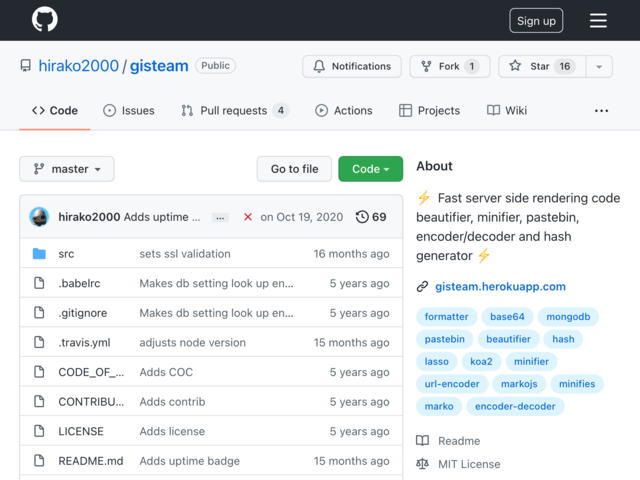Switch to the Code tab
The height and width of the screenshot is (480, 640).
pos(55,111)
